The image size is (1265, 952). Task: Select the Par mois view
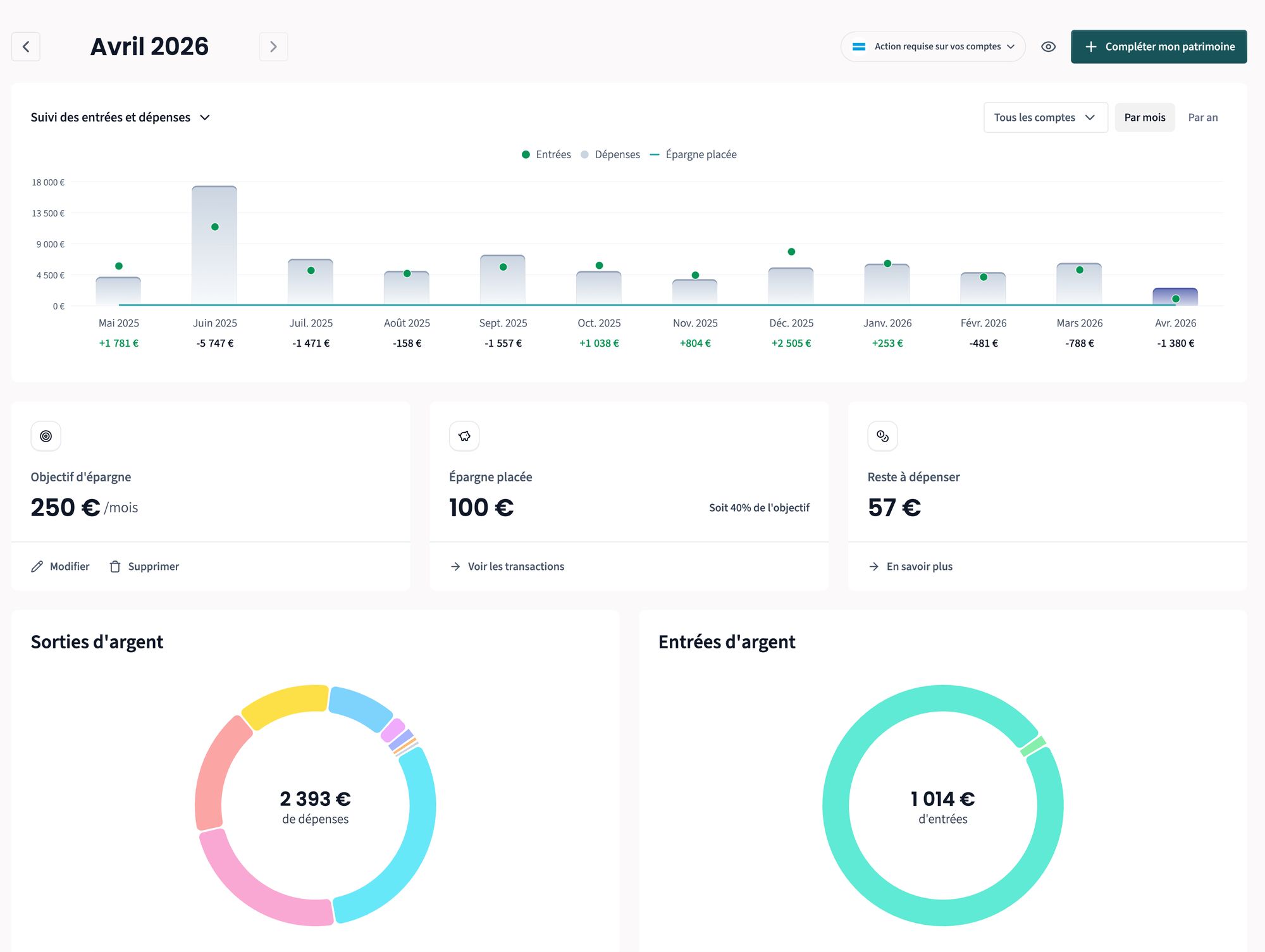(x=1144, y=118)
